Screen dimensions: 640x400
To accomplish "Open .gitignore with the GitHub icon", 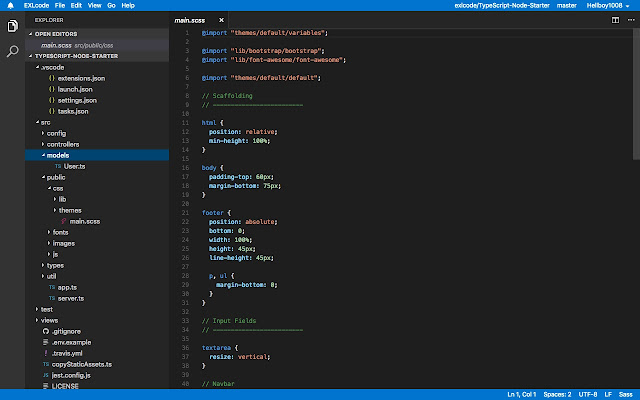I will click(64, 330).
